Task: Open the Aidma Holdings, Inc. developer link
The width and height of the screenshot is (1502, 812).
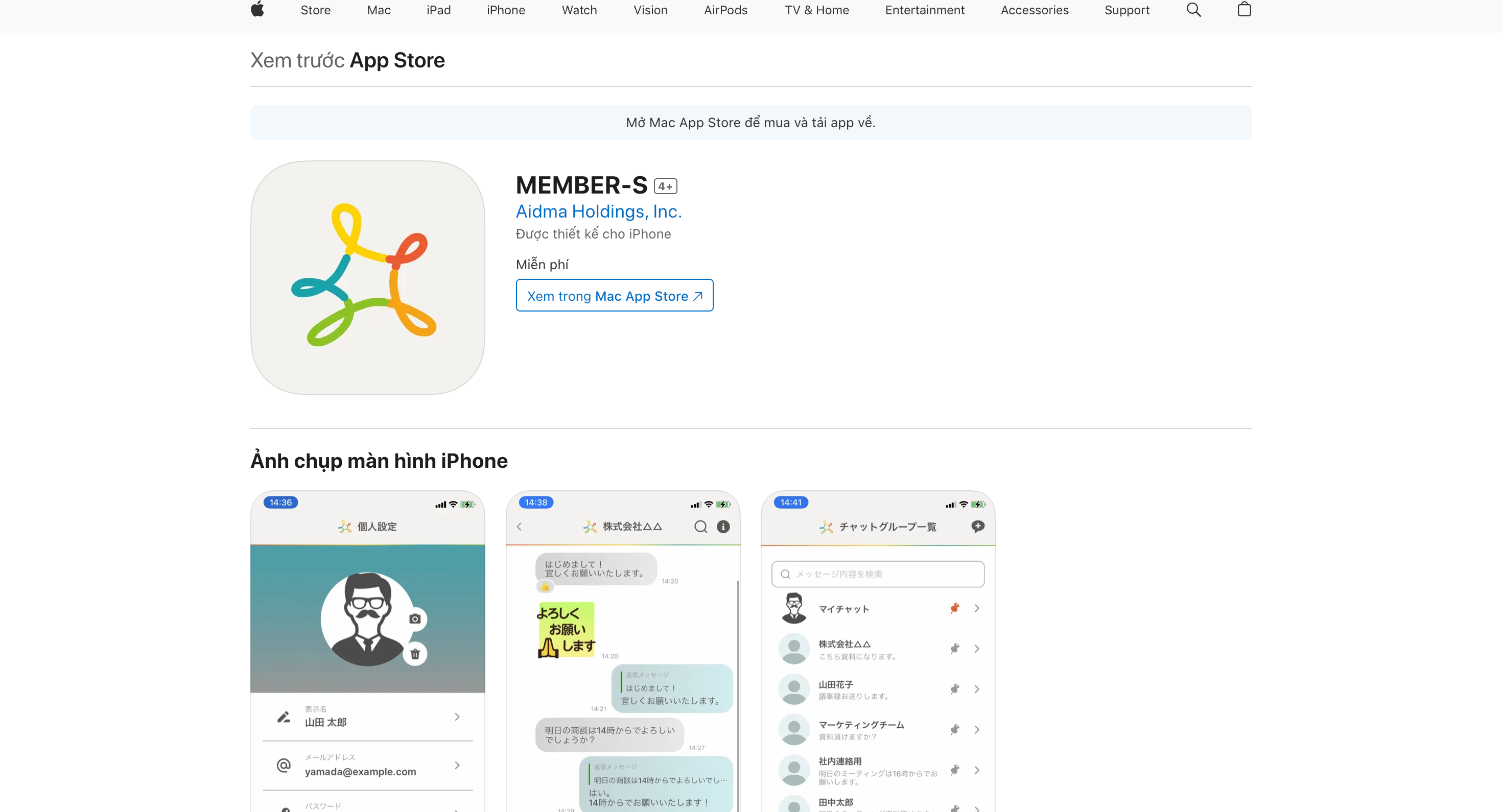Action: click(x=599, y=211)
